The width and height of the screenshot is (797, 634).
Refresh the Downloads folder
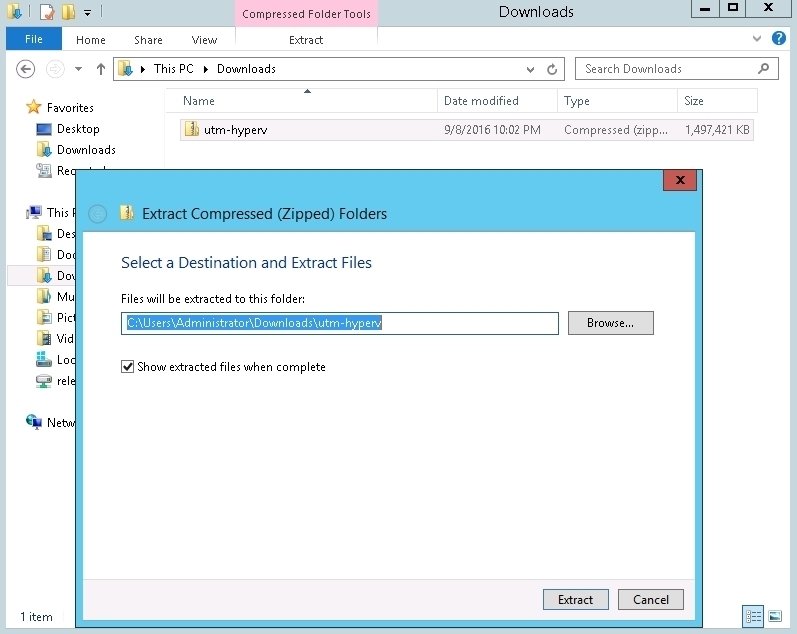pyautogui.click(x=552, y=69)
